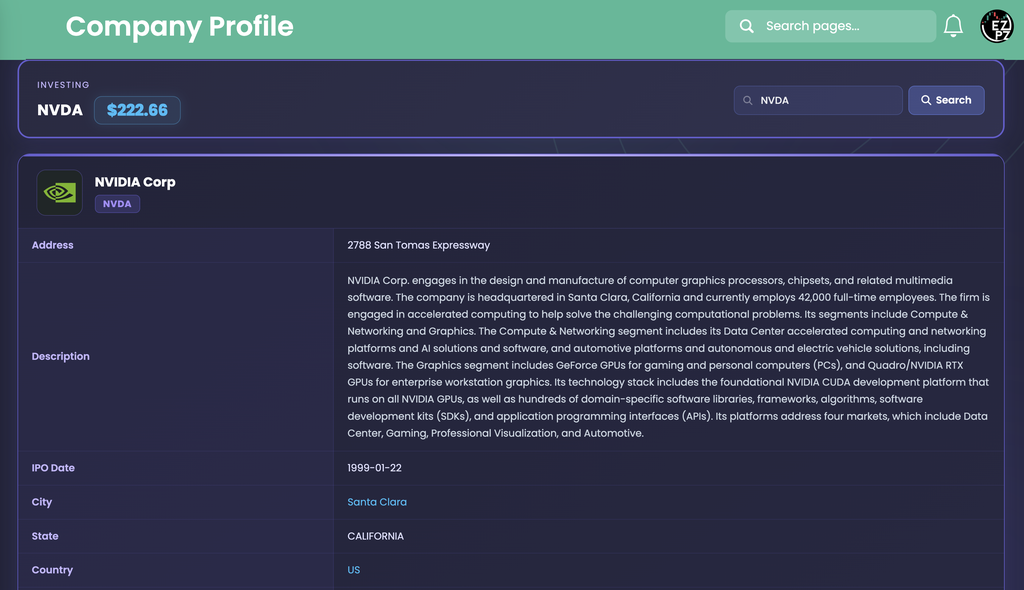Click the Address row label

pos(52,245)
